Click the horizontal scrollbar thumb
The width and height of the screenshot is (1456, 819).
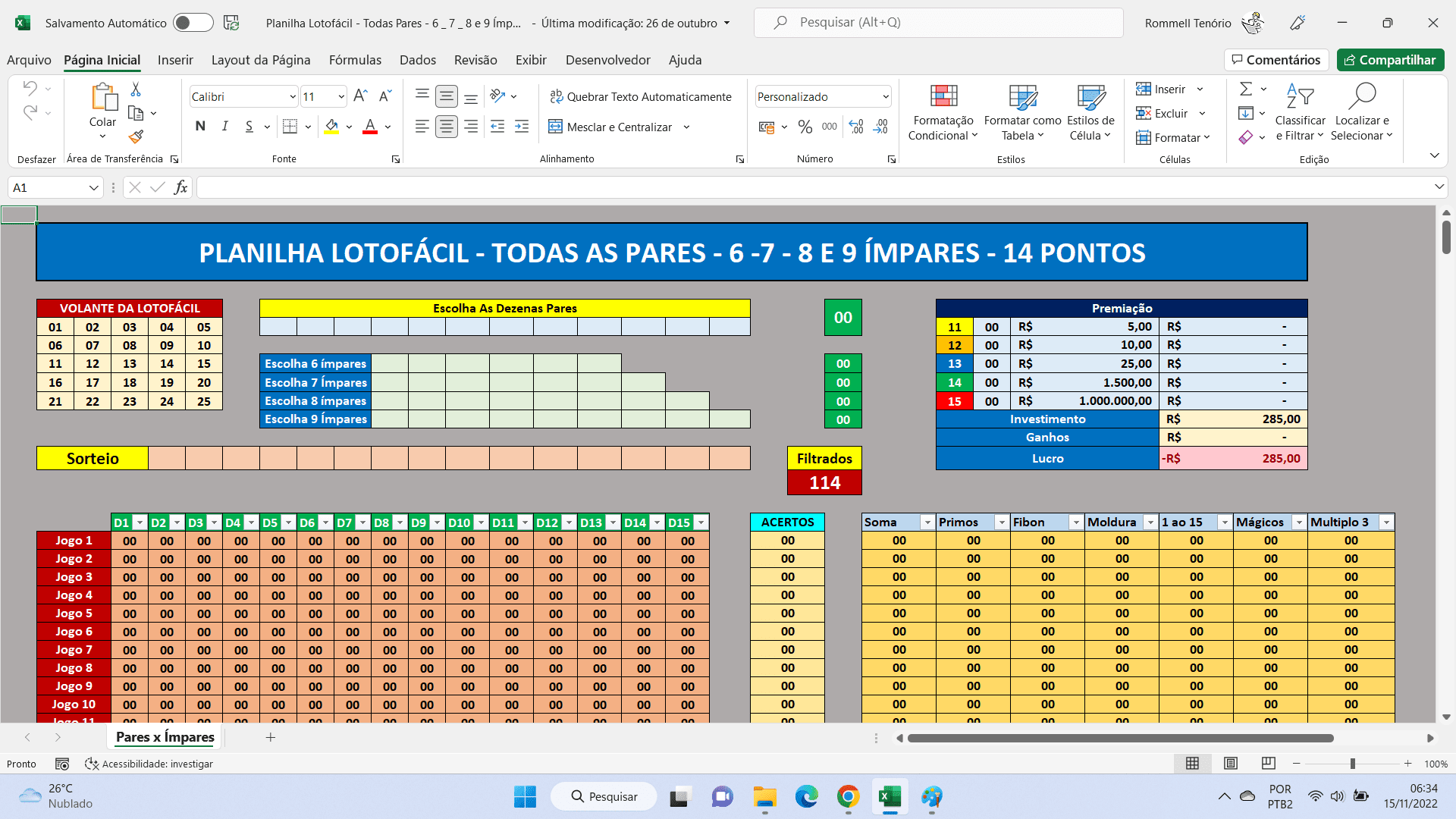1121,738
